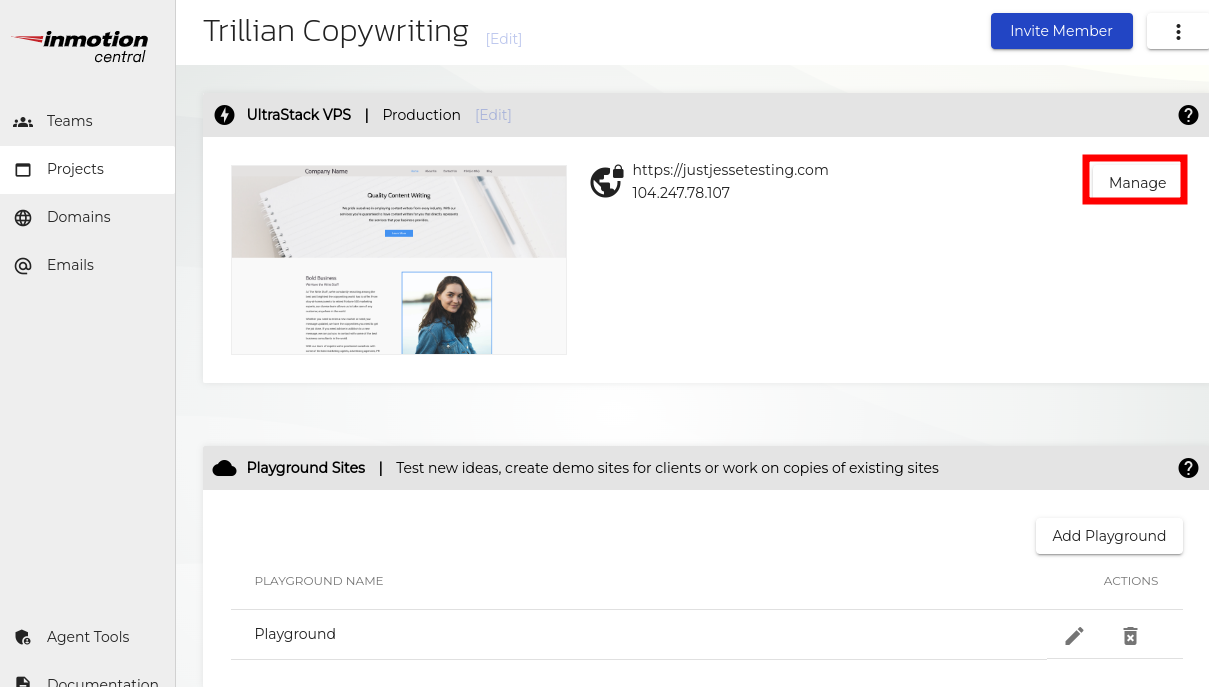
Task: Click the Add Playground button
Action: (x=1109, y=536)
